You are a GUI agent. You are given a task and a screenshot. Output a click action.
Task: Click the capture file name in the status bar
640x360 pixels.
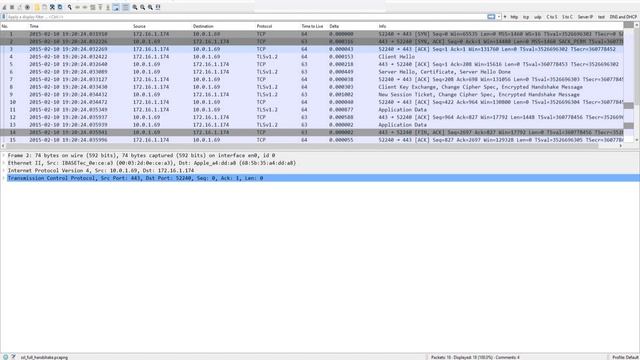click(44, 357)
